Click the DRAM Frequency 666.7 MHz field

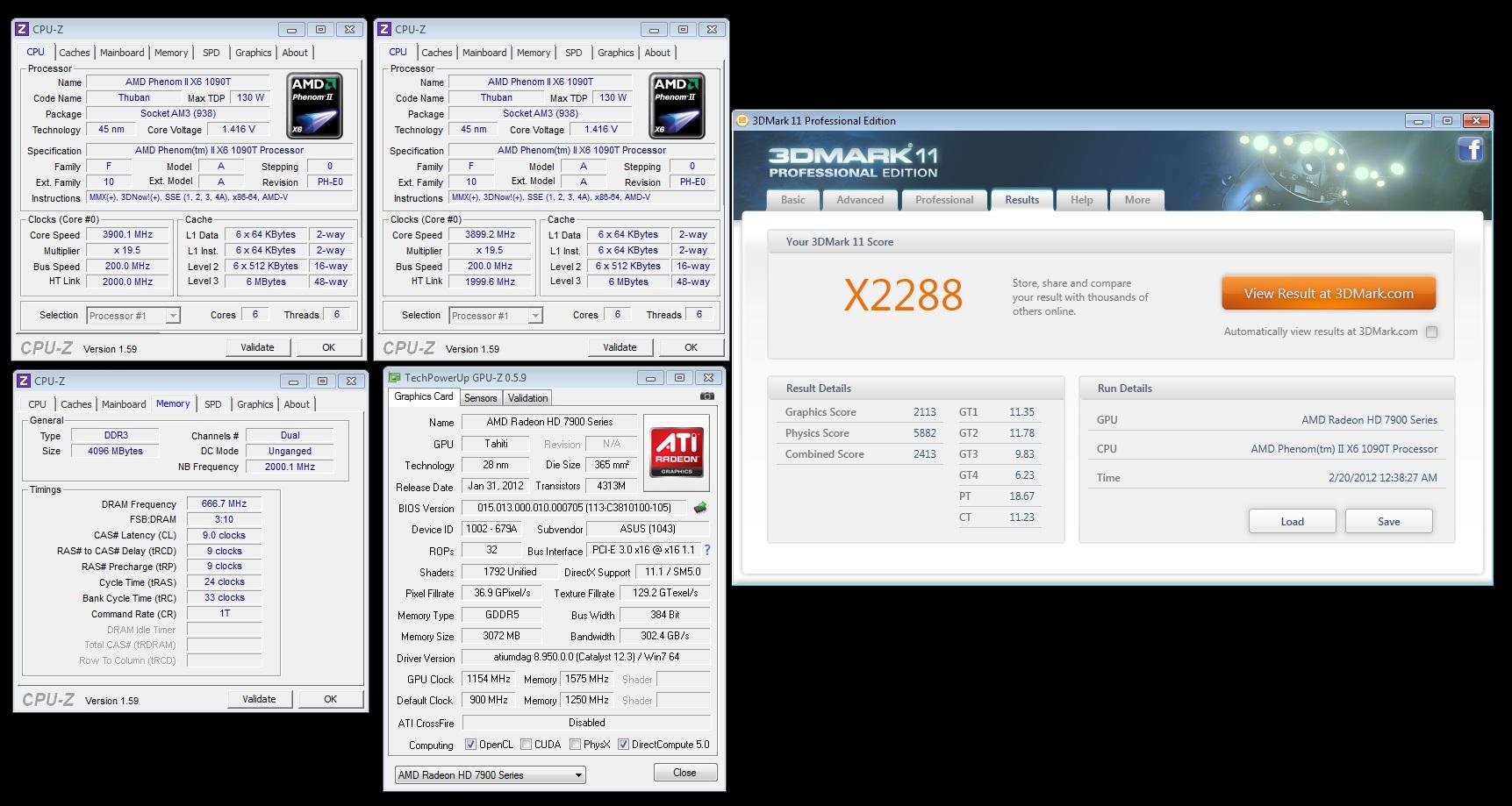click(224, 504)
